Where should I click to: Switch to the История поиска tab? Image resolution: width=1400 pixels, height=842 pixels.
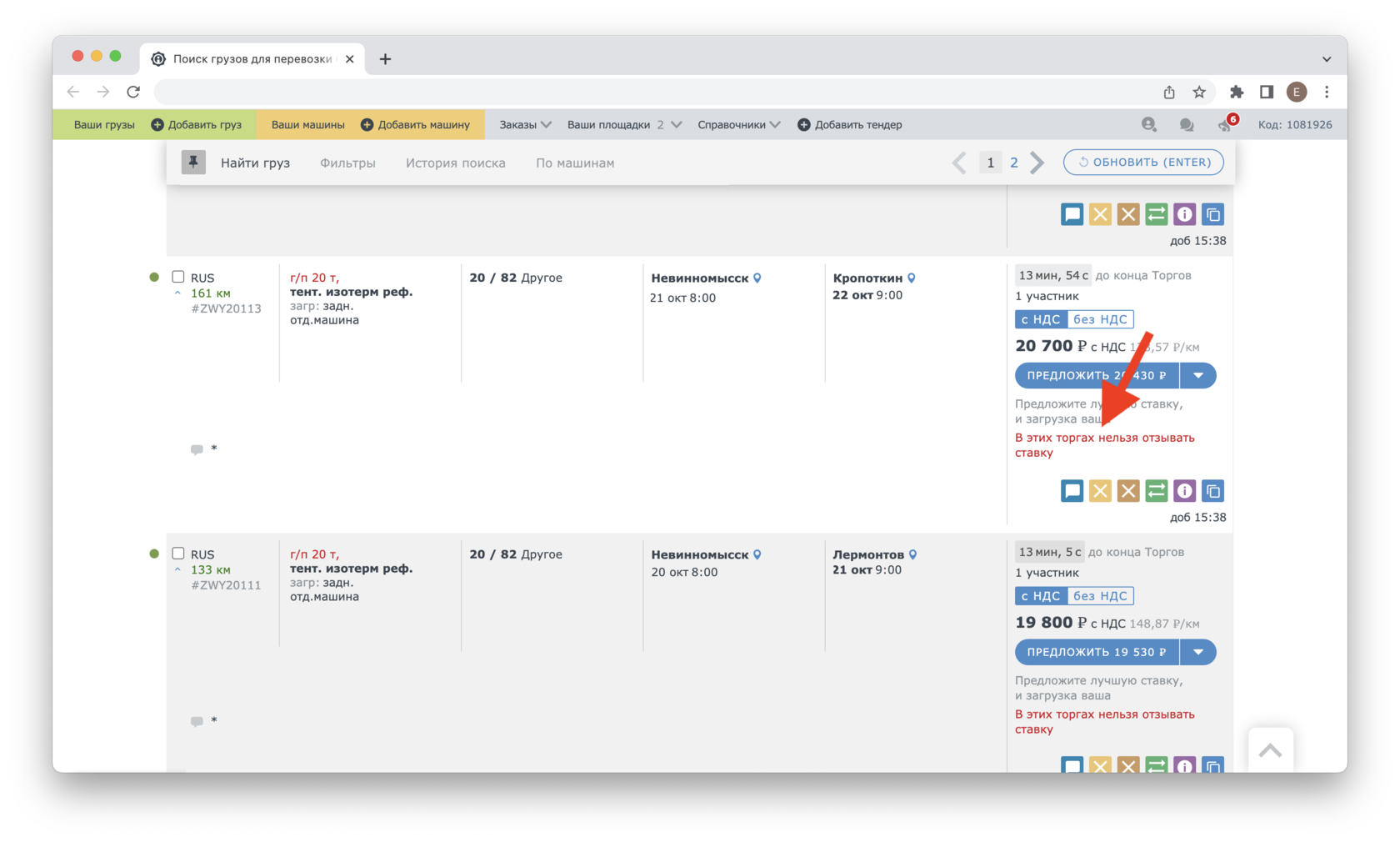(456, 163)
